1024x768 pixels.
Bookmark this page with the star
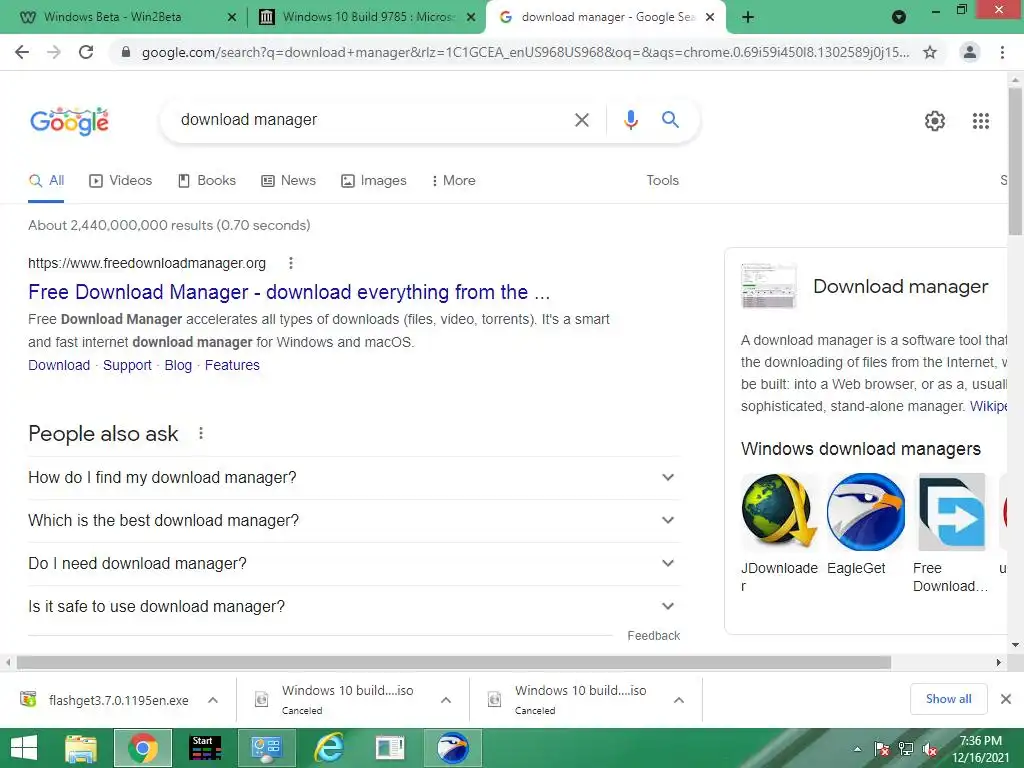pyautogui.click(x=930, y=52)
